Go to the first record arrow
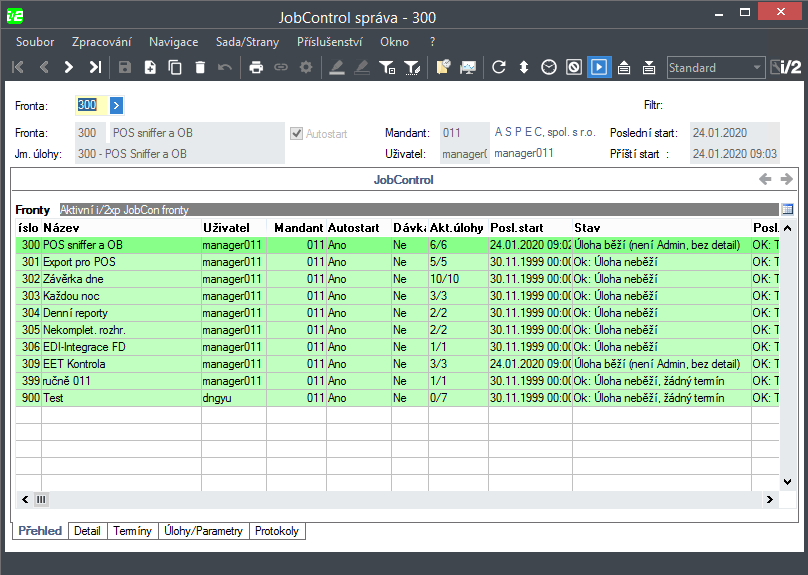Screen dimensions: 808x575 coord(18,67)
